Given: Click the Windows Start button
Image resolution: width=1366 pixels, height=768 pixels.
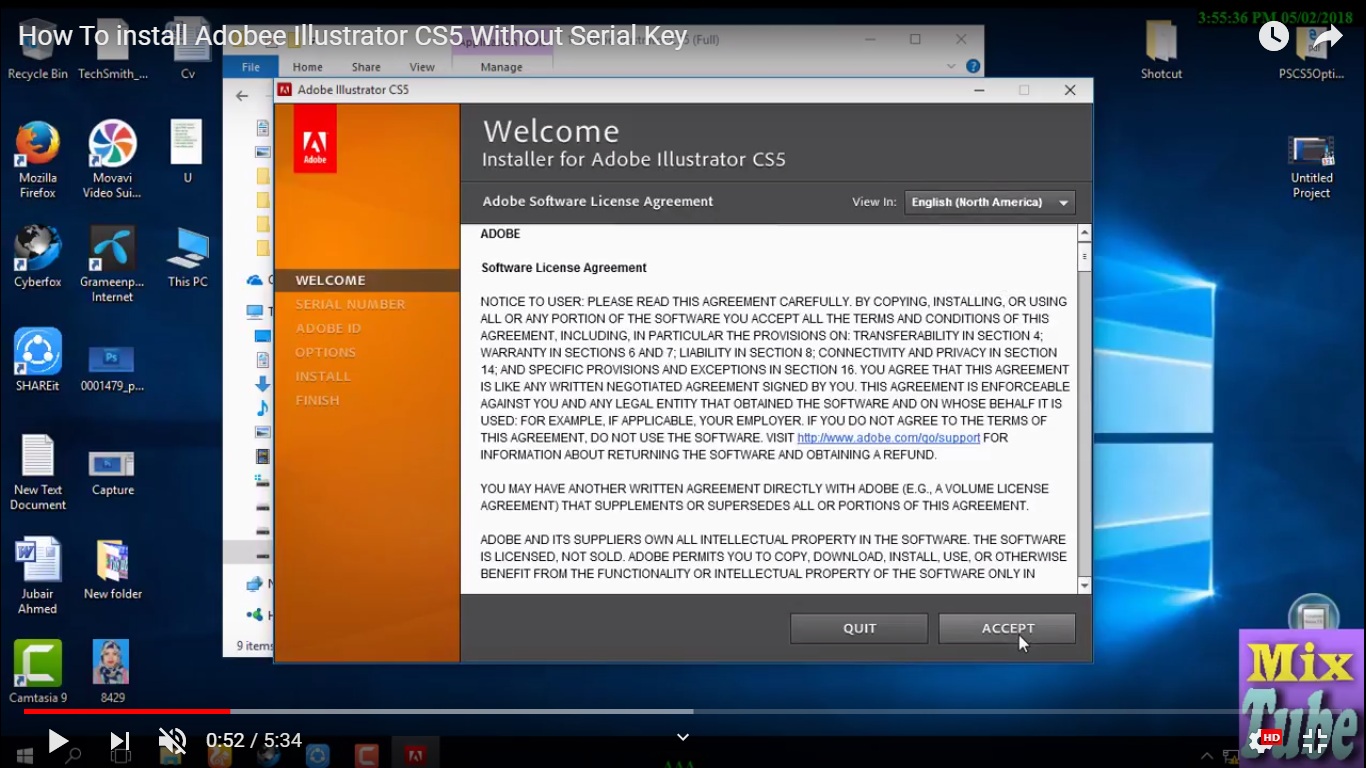Looking at the screenshot, I should (24, 755).
